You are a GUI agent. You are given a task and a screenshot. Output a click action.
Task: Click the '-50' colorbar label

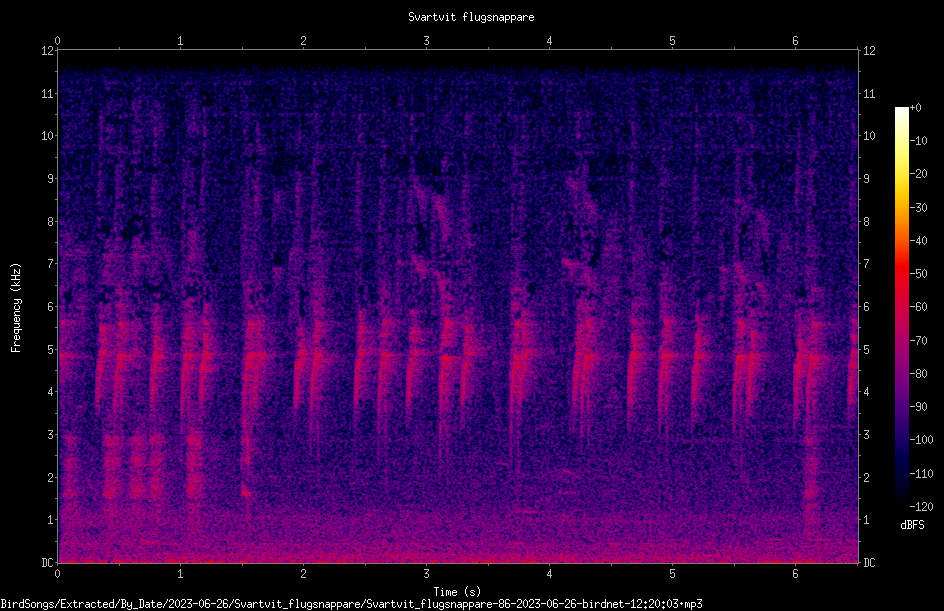(918, 274)
